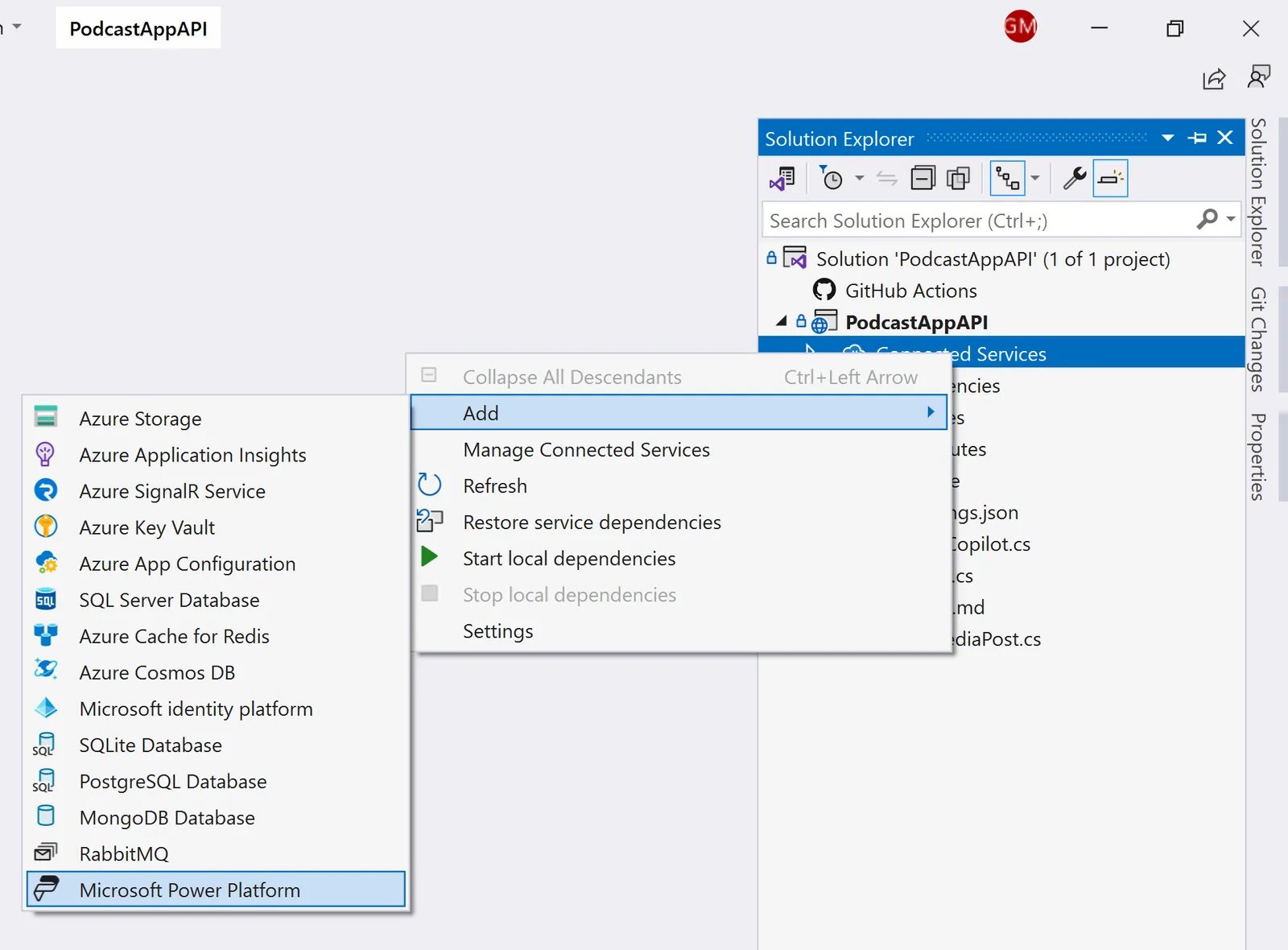
Task: Click the Pending Changes Filter clock icon
Action: [x=831, y=178]
